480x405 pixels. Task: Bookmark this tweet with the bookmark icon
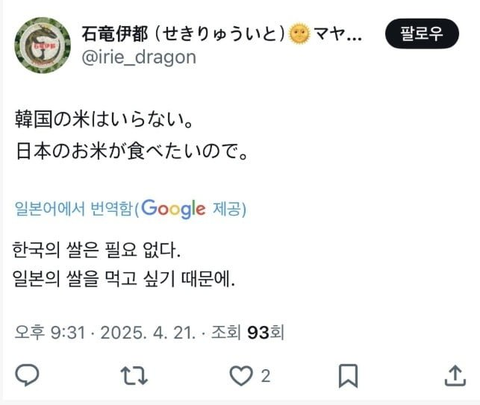pos(348,376)
